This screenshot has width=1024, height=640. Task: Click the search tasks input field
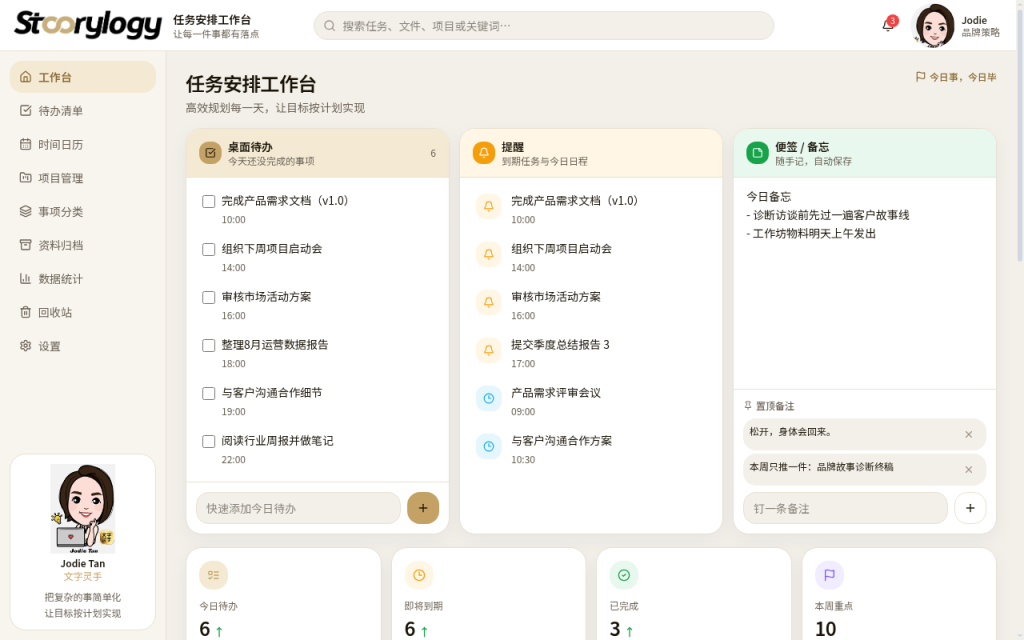pos(543,25)
